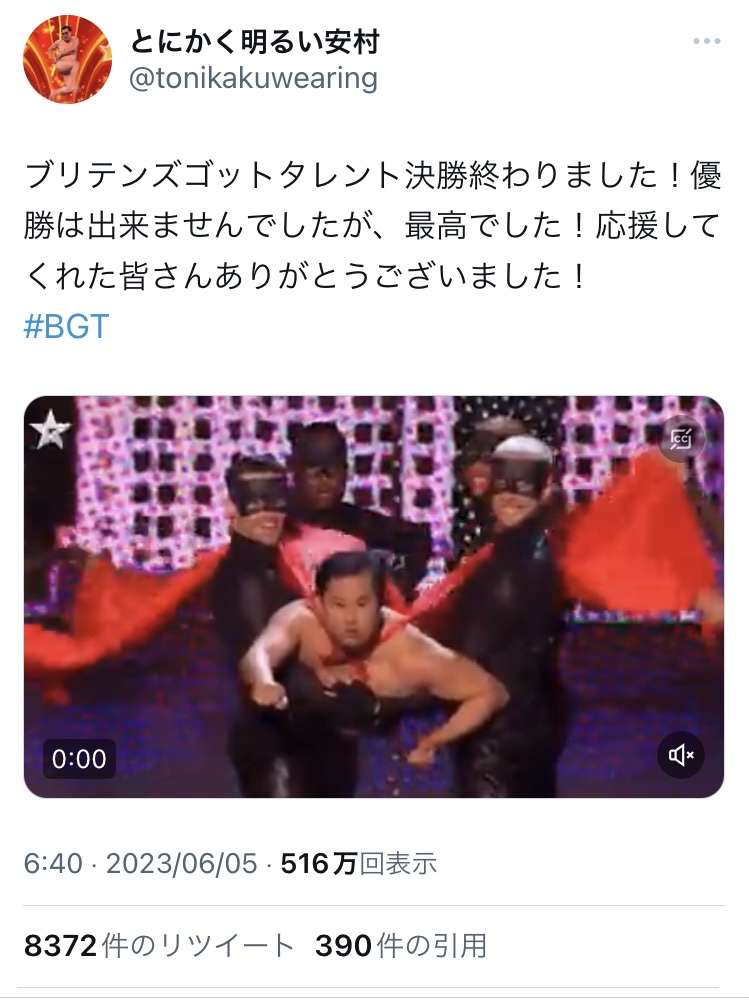Click the star logo watermark in video

coord(51,429)
